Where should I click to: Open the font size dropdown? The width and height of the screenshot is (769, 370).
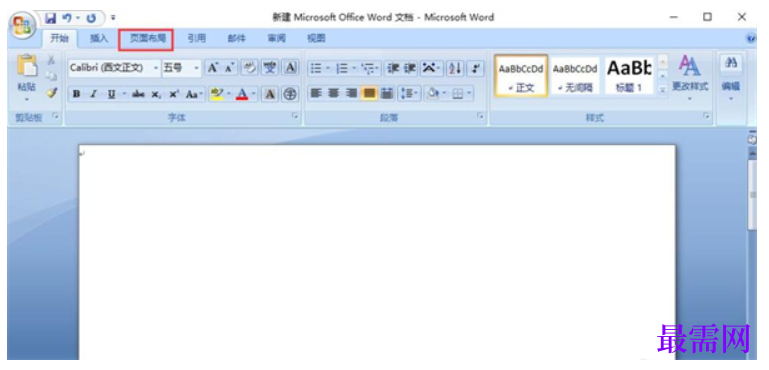(181, 68)
